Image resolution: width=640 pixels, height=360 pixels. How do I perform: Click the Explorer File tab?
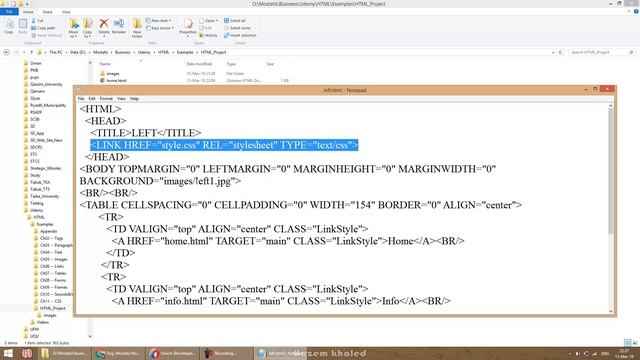pyautogui.click(x=9, y=12)
